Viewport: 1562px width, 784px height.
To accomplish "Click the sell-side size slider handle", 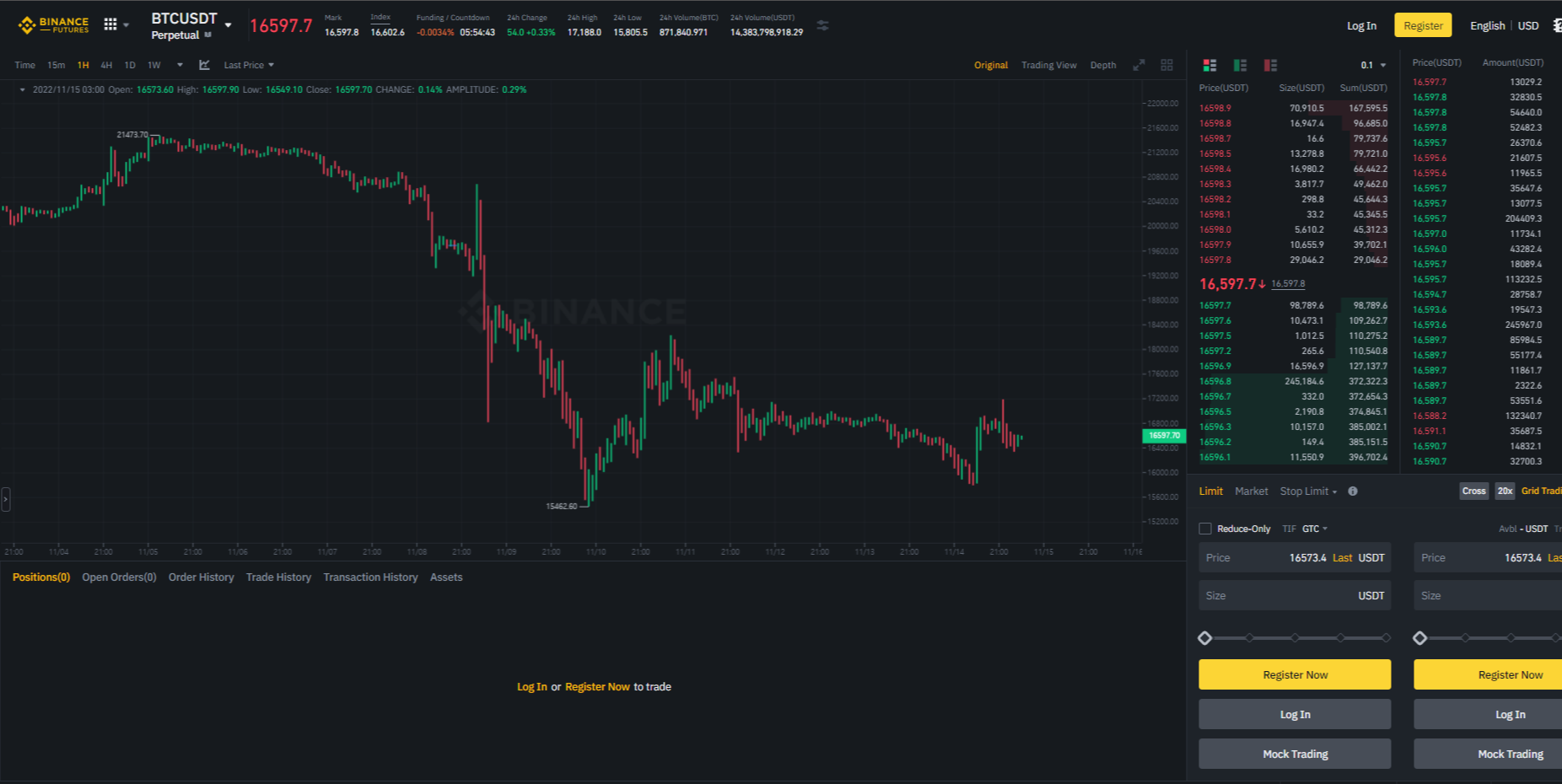I will click(1420, 638).
